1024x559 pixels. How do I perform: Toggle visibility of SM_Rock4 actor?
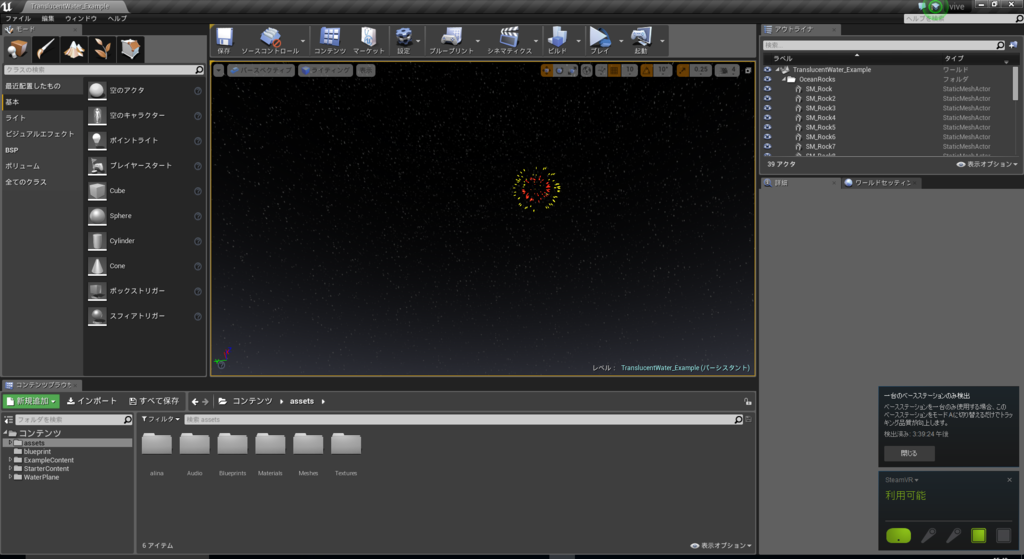click(x=767, y=118)
